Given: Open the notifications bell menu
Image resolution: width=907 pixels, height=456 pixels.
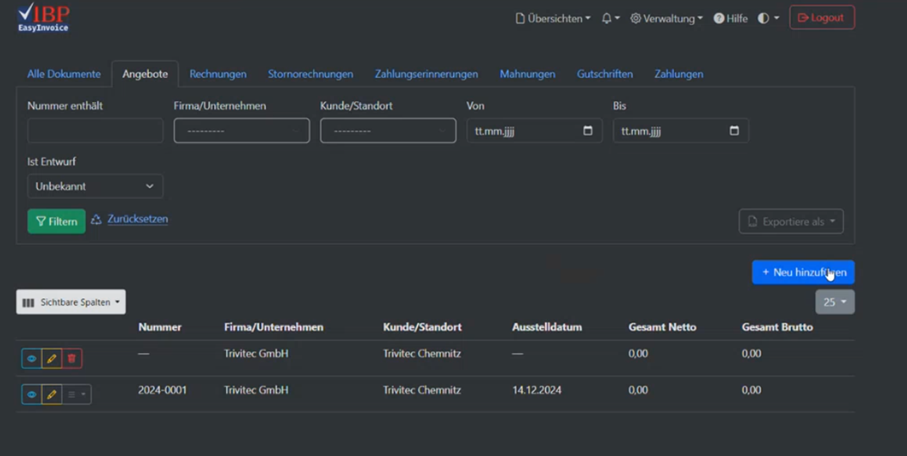Looking at the screenshot, I should click(x=610, y=18).
